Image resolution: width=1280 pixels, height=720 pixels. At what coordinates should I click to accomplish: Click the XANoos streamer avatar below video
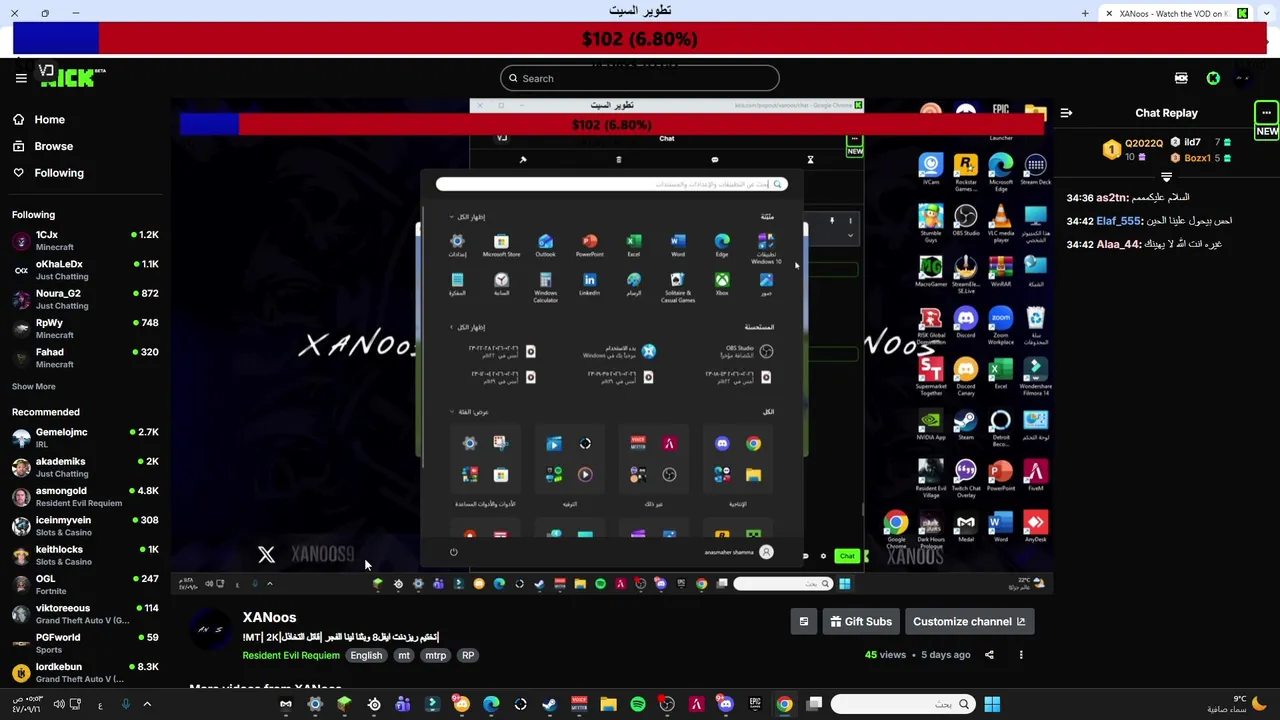[x=211, y=630]
